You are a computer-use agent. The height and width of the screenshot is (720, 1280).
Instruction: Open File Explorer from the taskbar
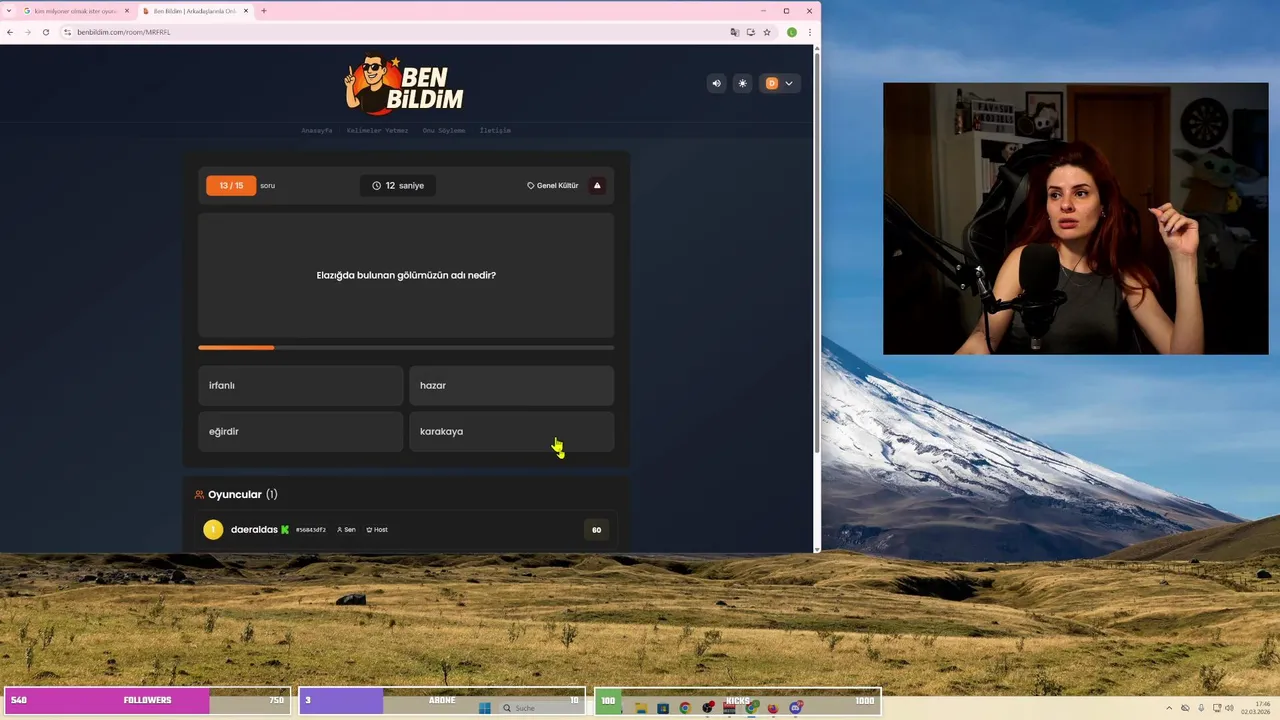[641, 708]
